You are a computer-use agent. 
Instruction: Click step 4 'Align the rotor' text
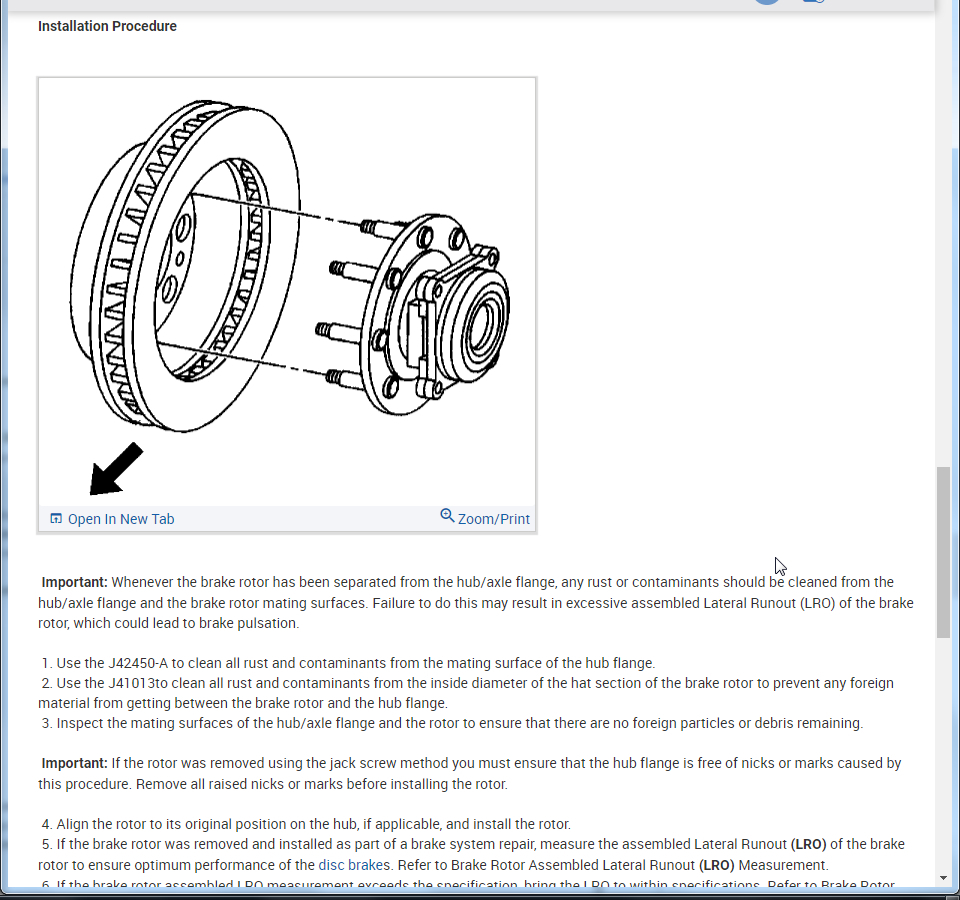tap(306, 824)
